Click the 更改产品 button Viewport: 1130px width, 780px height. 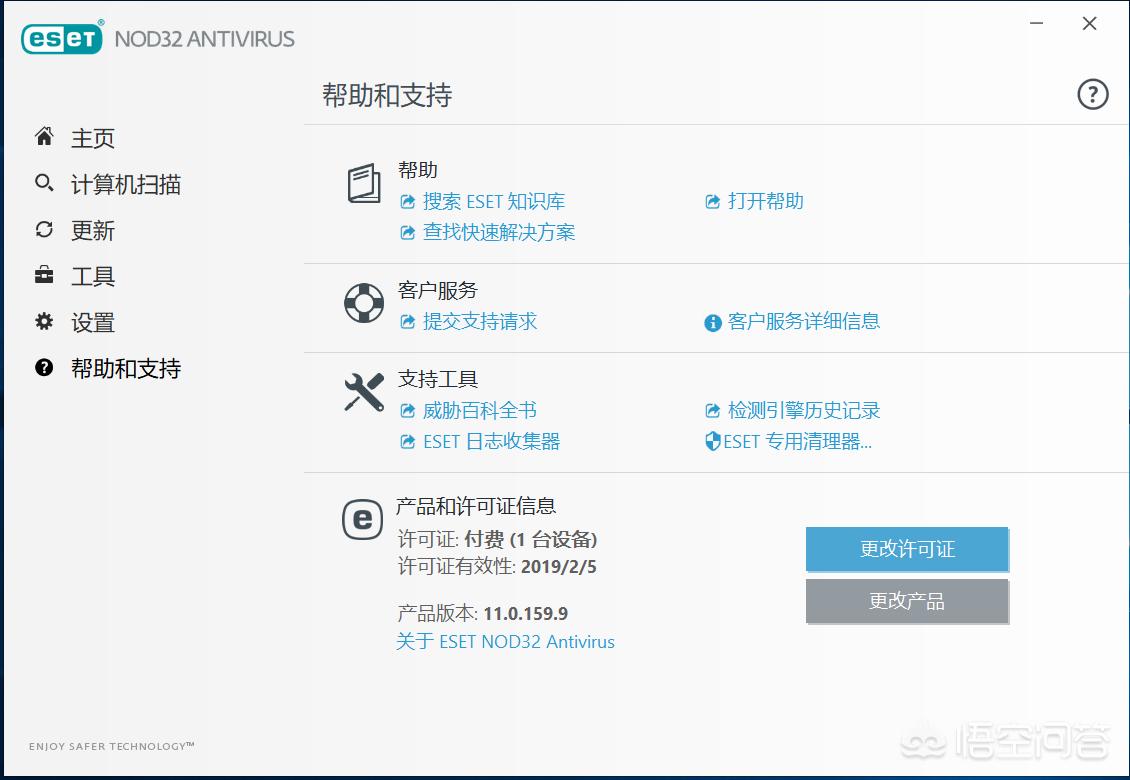907,600
